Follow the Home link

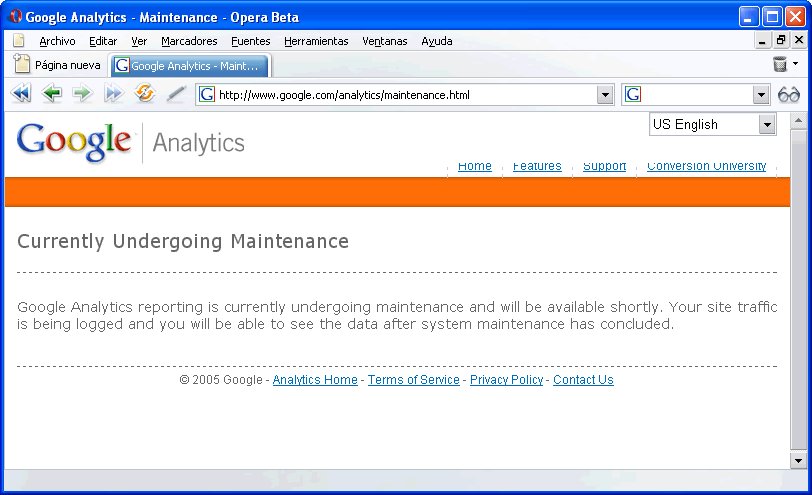click(x=475, y=166)
